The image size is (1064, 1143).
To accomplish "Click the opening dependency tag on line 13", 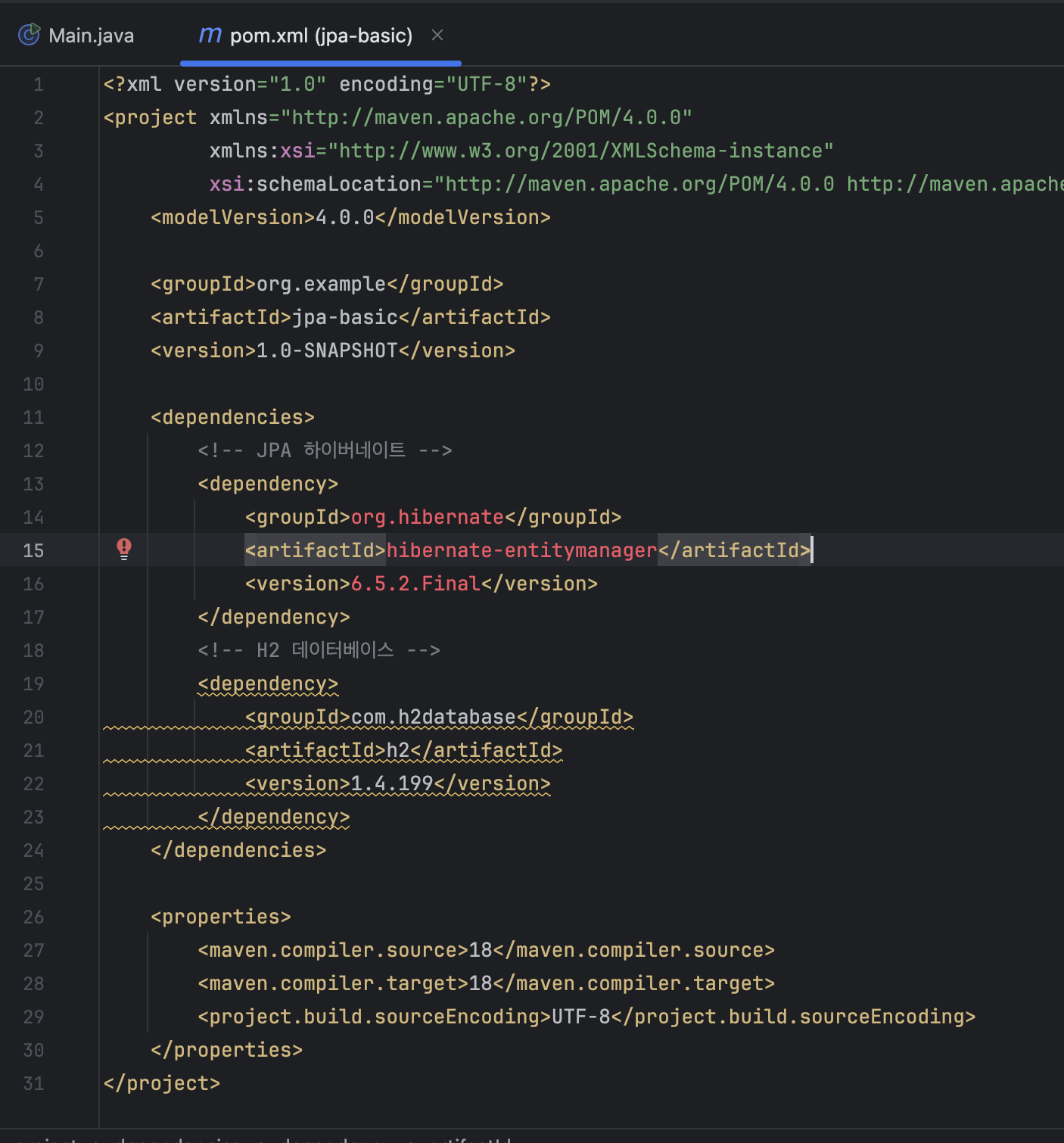I will 268,484.
